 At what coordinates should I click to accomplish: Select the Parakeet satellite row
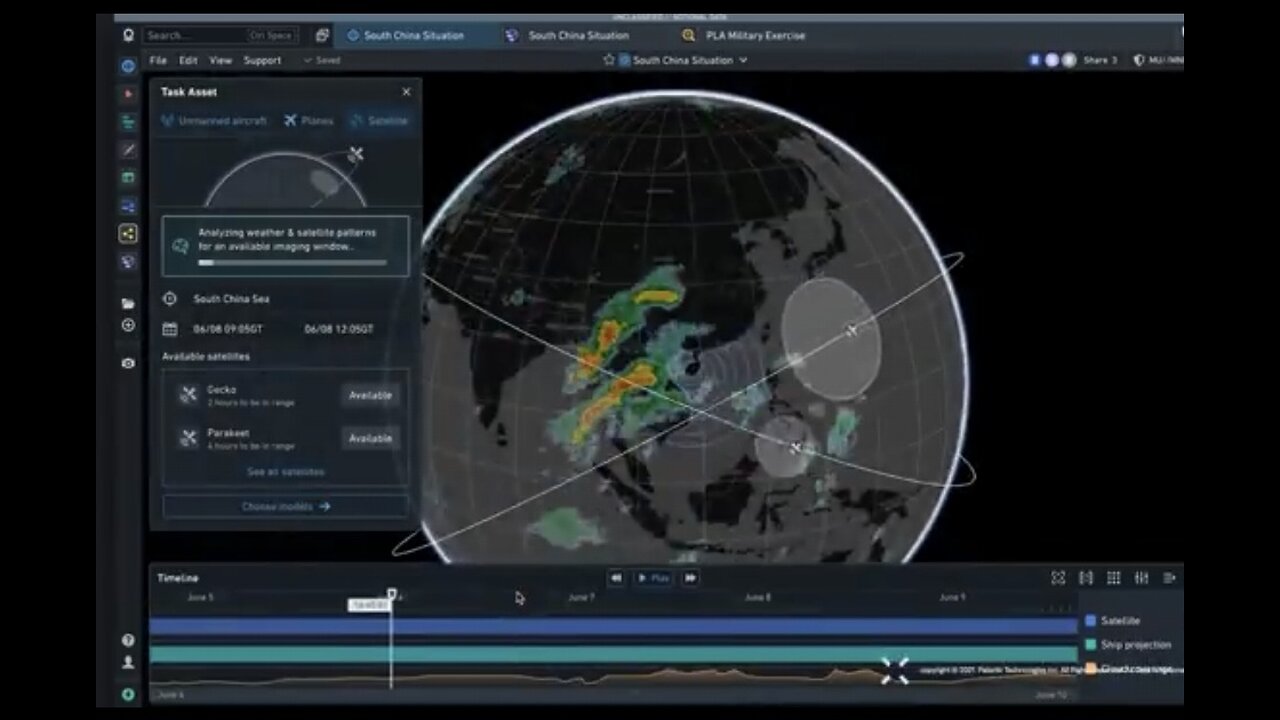click(x=285, y=438)
